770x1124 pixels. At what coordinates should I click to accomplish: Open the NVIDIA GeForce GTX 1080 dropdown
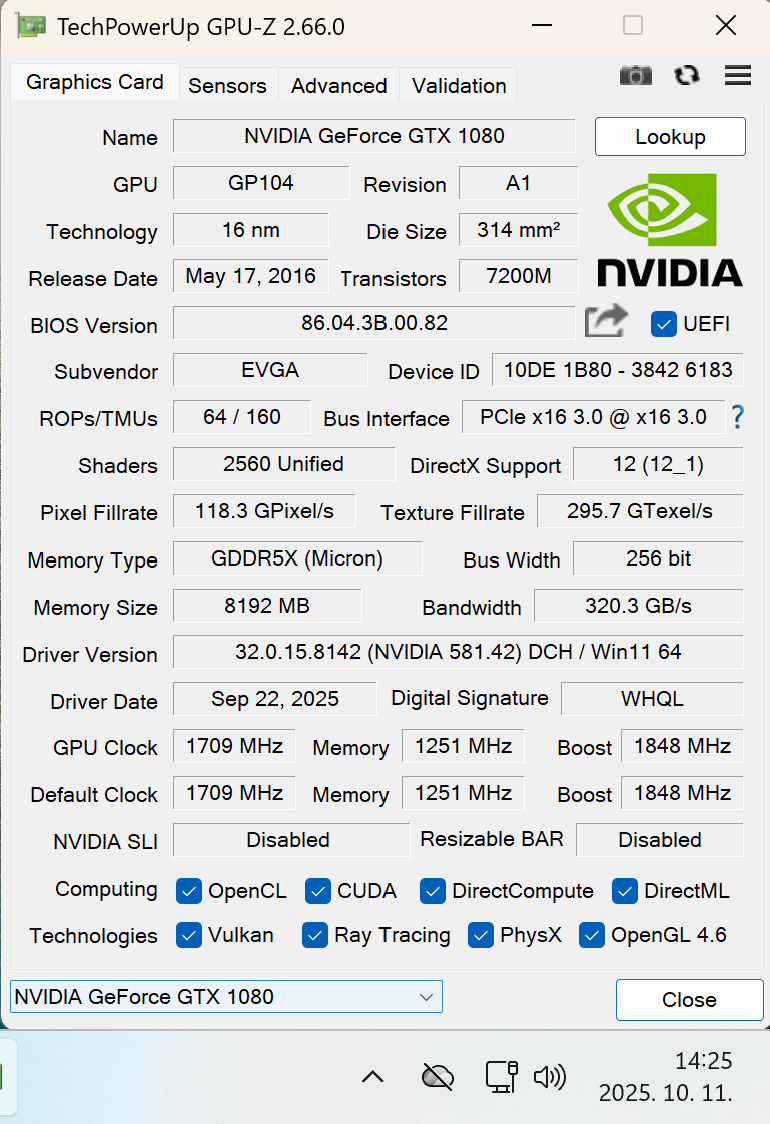pos(226,997)
